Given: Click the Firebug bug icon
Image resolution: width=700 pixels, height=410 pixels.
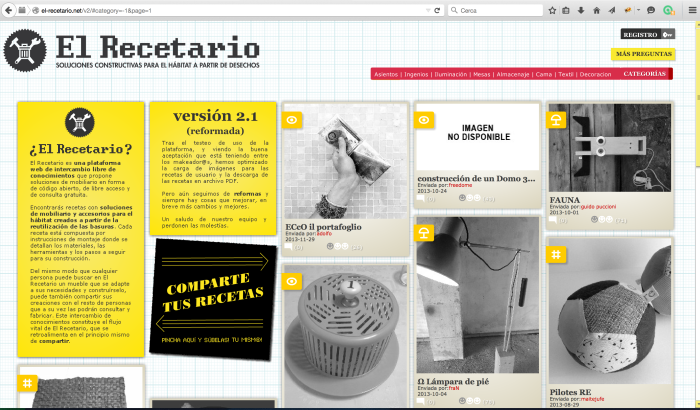Looking at the screenshot, I should coord(628,10).
